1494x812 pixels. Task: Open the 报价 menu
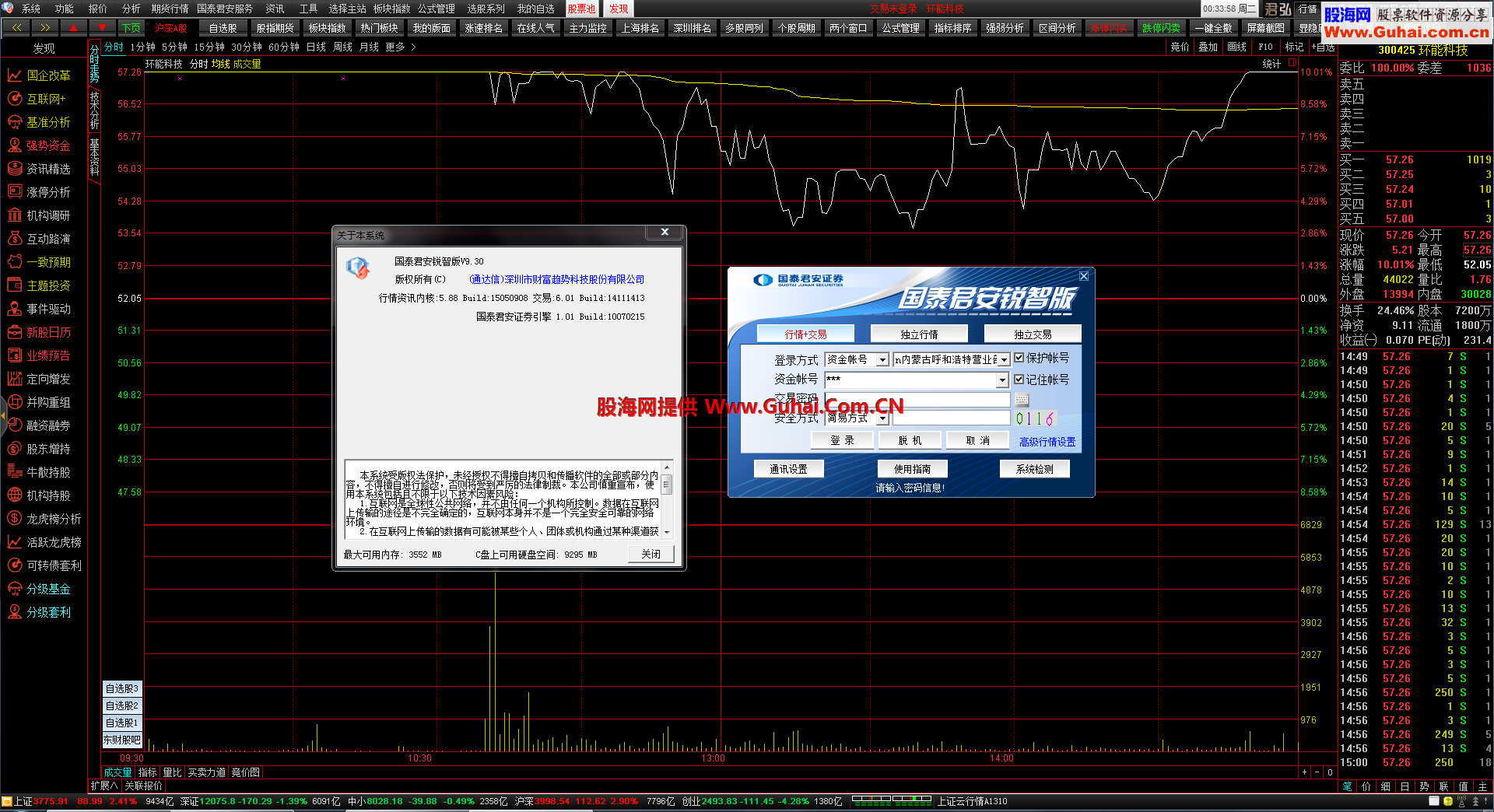[x=98, y=9]
